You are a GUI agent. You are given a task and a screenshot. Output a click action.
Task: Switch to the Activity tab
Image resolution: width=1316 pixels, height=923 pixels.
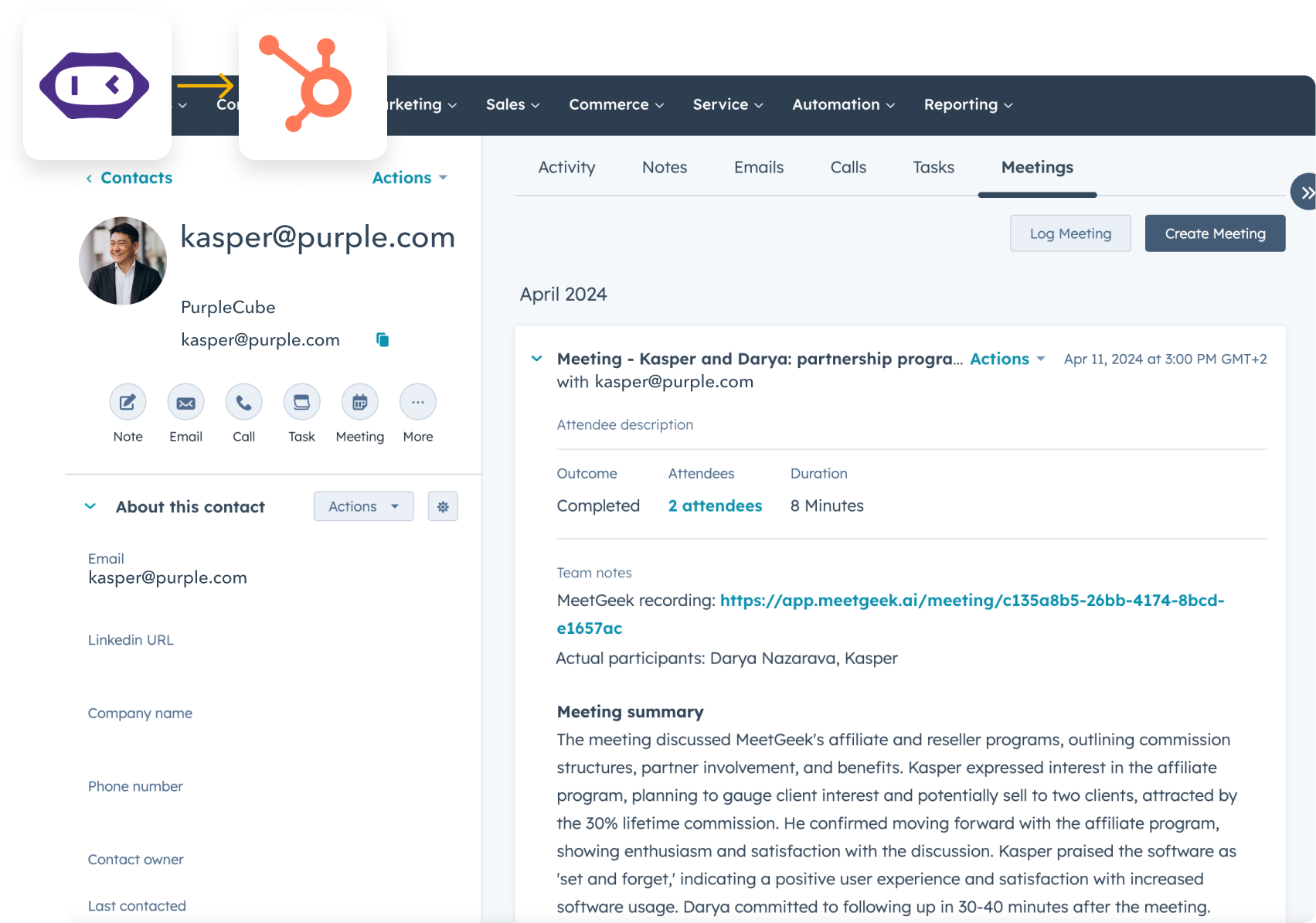pyautogui.click(x=566, y=168)
